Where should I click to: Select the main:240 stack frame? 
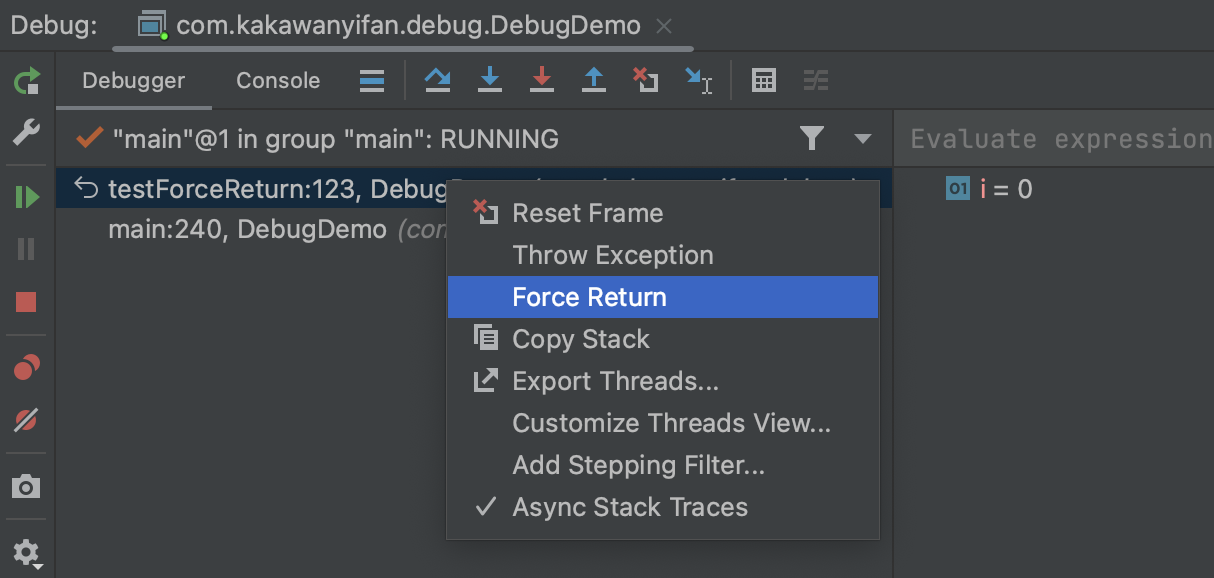pyautogui.click(x=246, y=229)
